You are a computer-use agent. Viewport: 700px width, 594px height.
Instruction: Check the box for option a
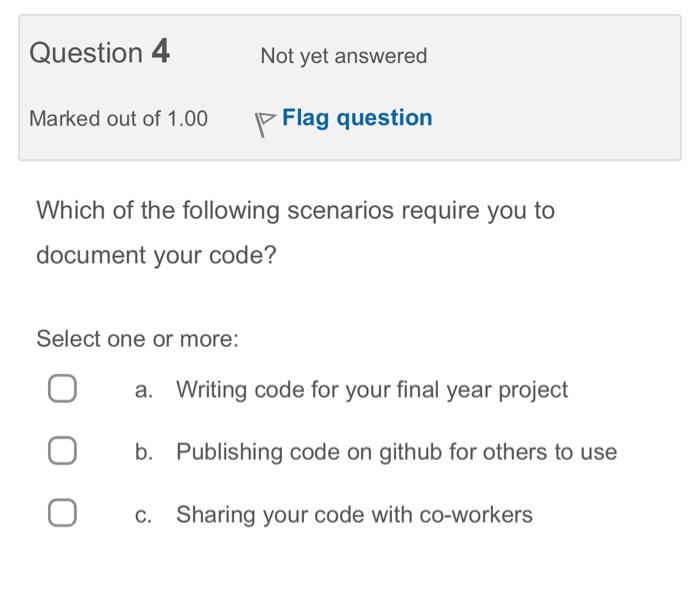click(61, 390)
